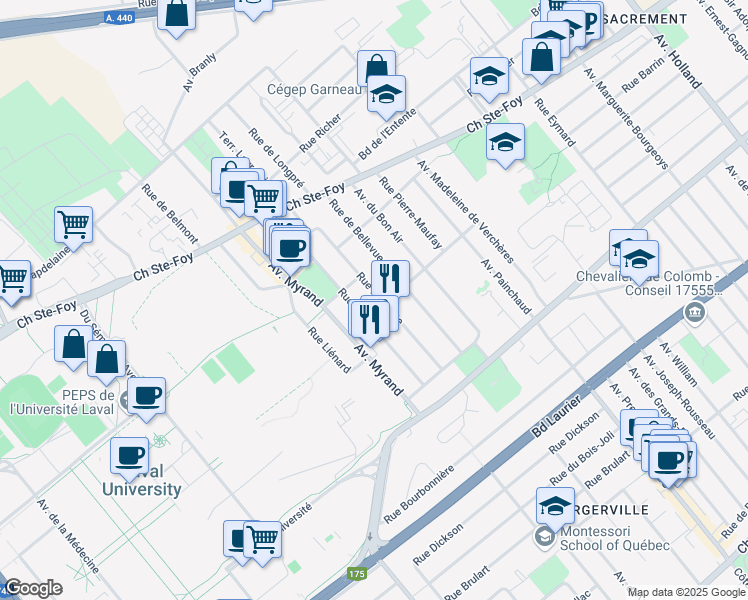Image resolution: width=748 pixels, height=600 pixels.
Task: Open the shopping cart marker near Université road
Action: [262, 540]
